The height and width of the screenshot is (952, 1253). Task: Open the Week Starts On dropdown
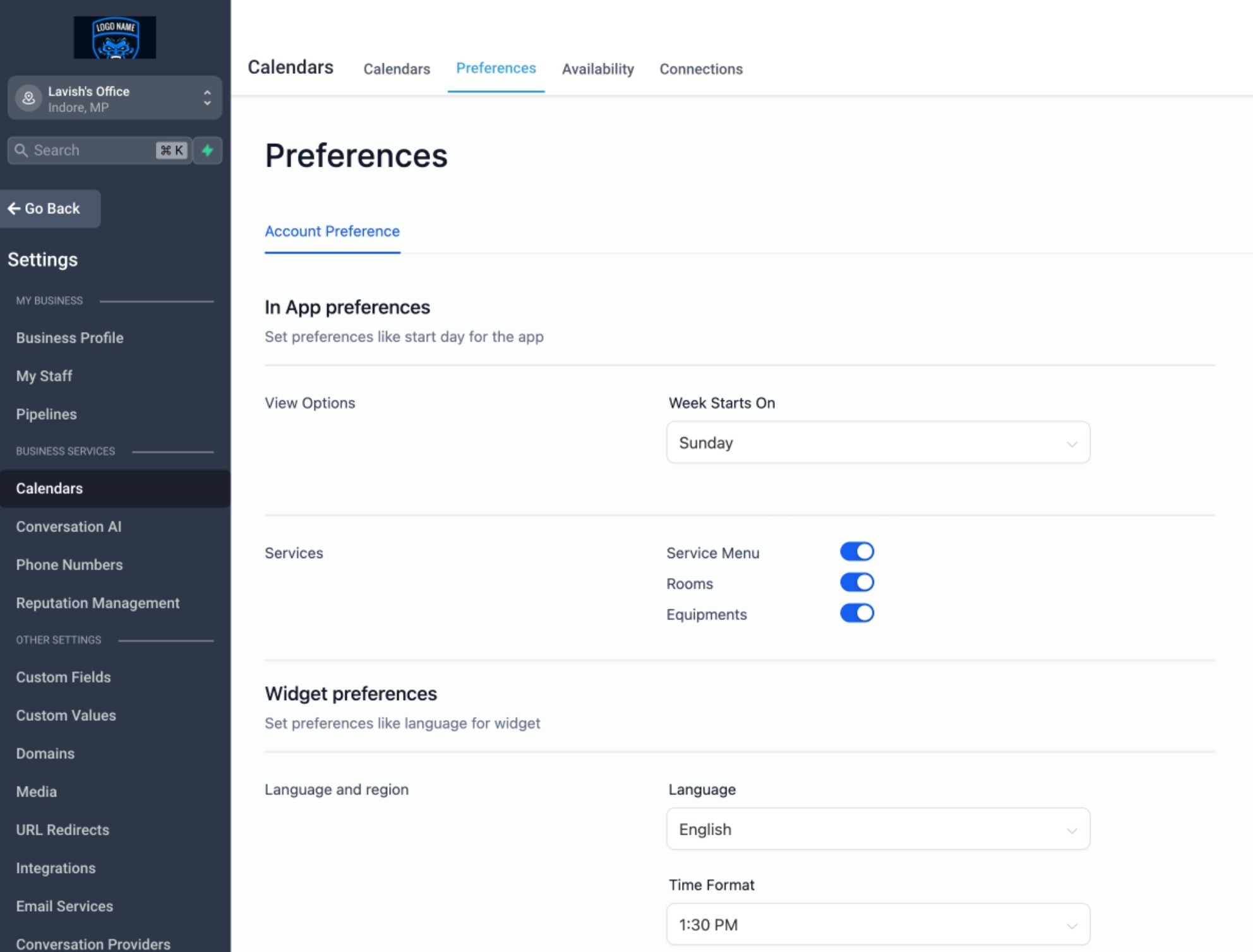click(x=878, y=443)
